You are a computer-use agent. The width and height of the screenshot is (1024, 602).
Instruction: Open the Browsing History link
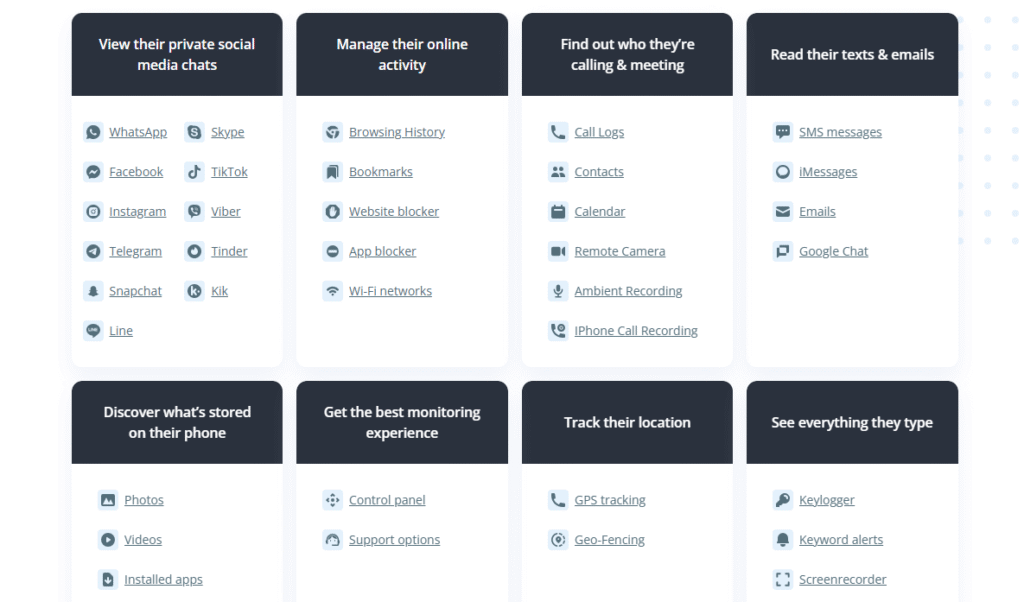[x=396, y=132]
